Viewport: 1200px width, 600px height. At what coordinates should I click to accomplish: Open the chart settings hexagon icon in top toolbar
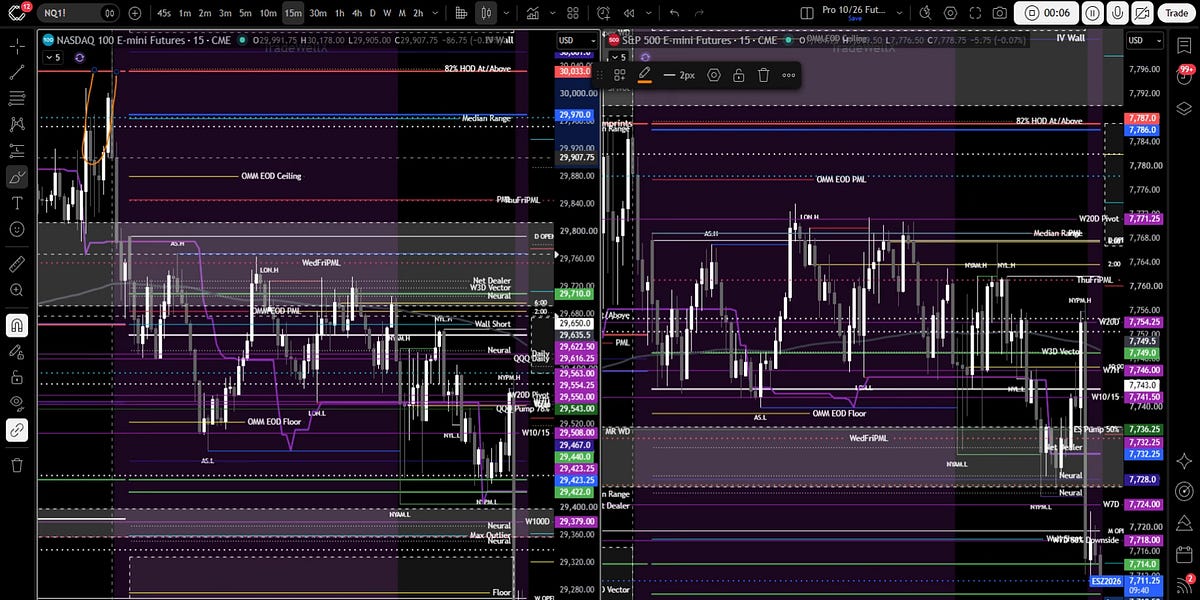950,13
